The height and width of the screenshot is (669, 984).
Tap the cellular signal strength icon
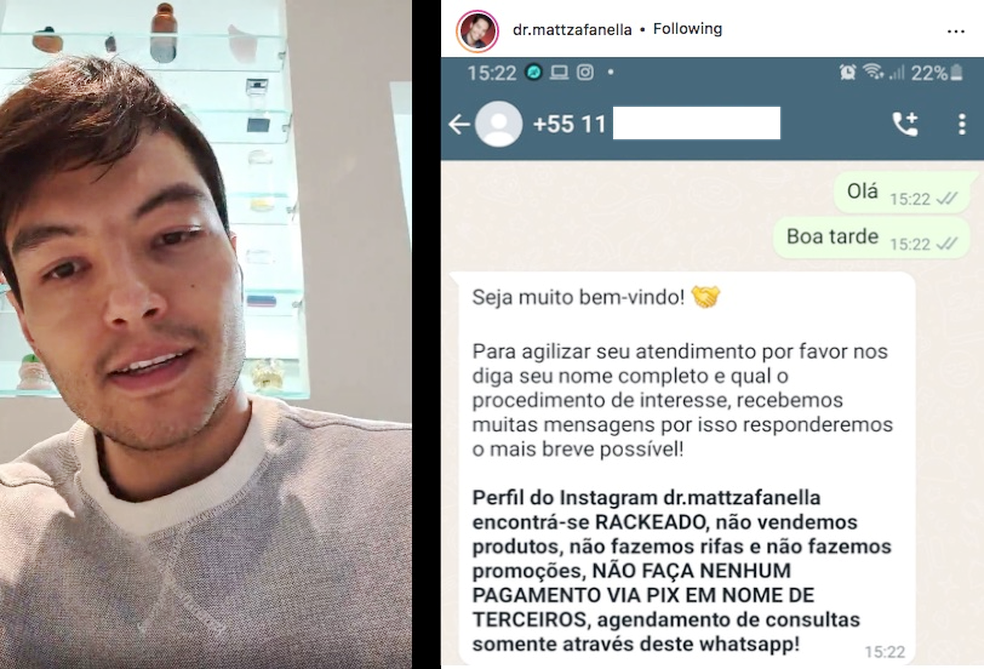point(897,73)
